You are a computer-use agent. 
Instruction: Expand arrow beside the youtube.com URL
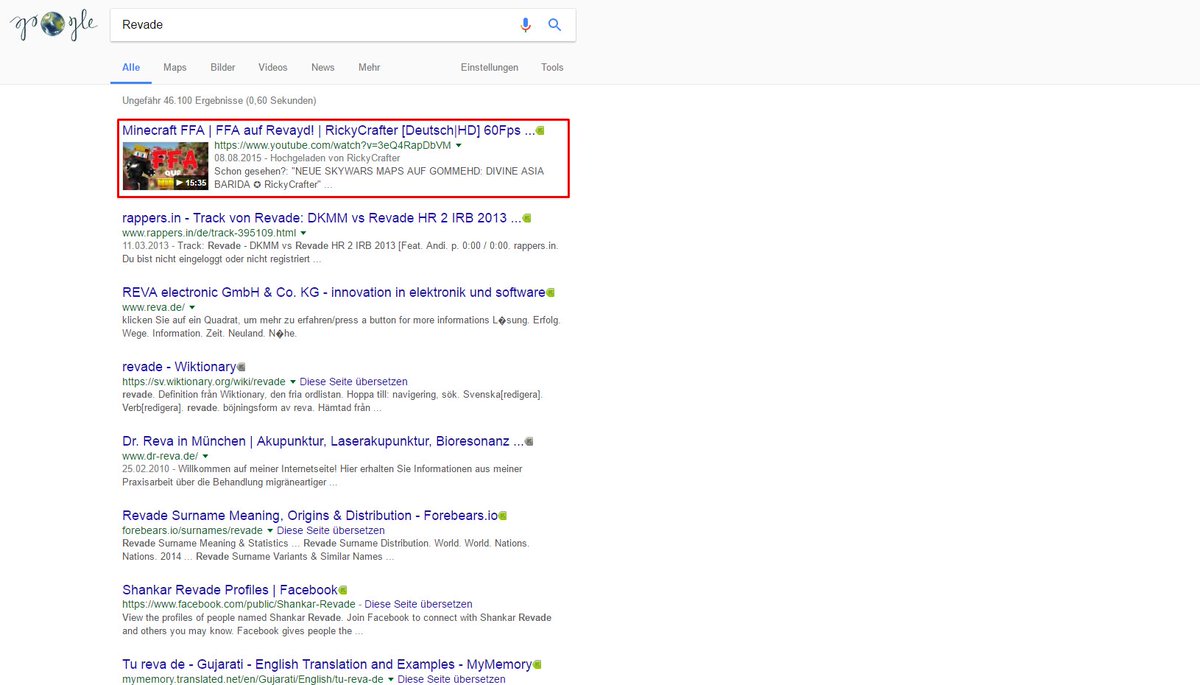[459, 146]
